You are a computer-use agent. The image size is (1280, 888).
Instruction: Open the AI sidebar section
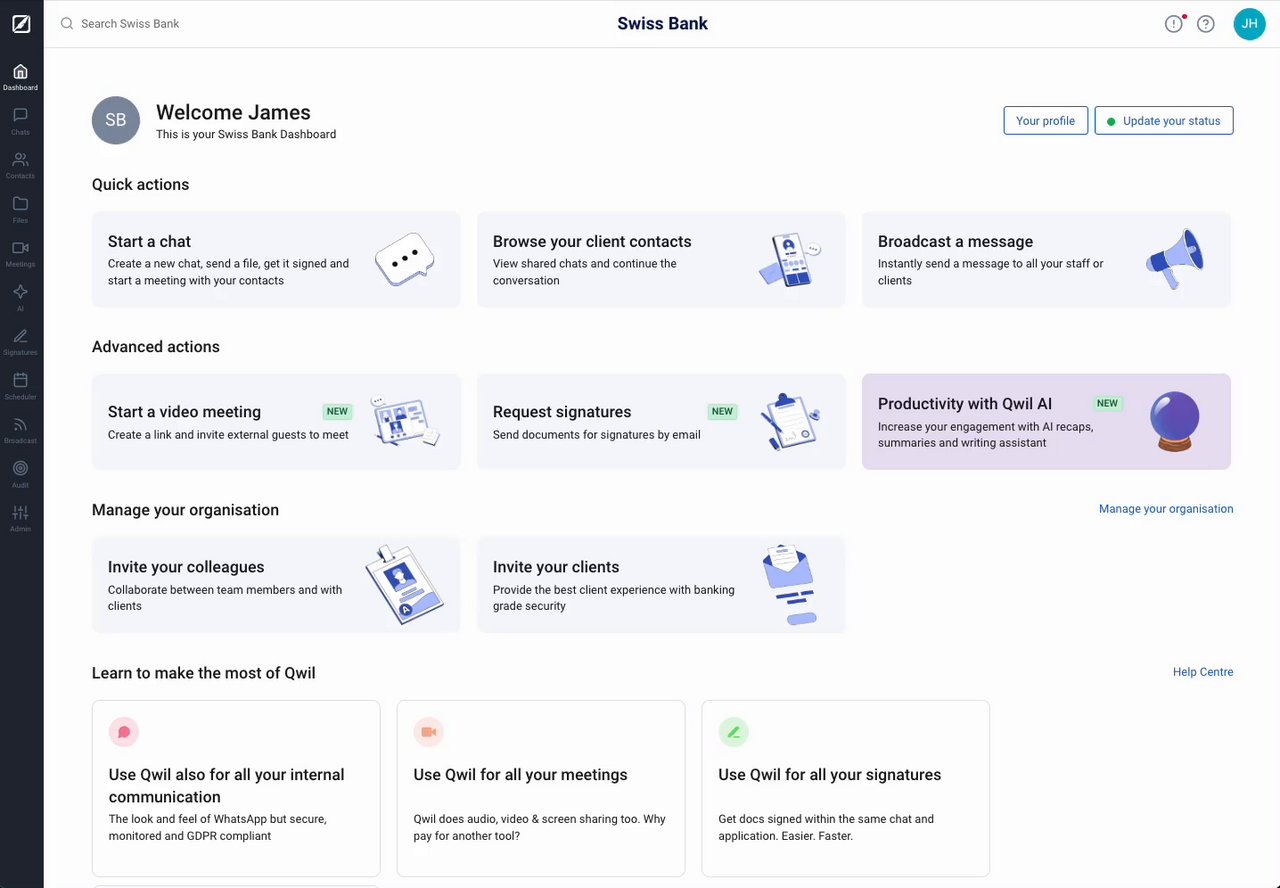(x=20, y=296)
